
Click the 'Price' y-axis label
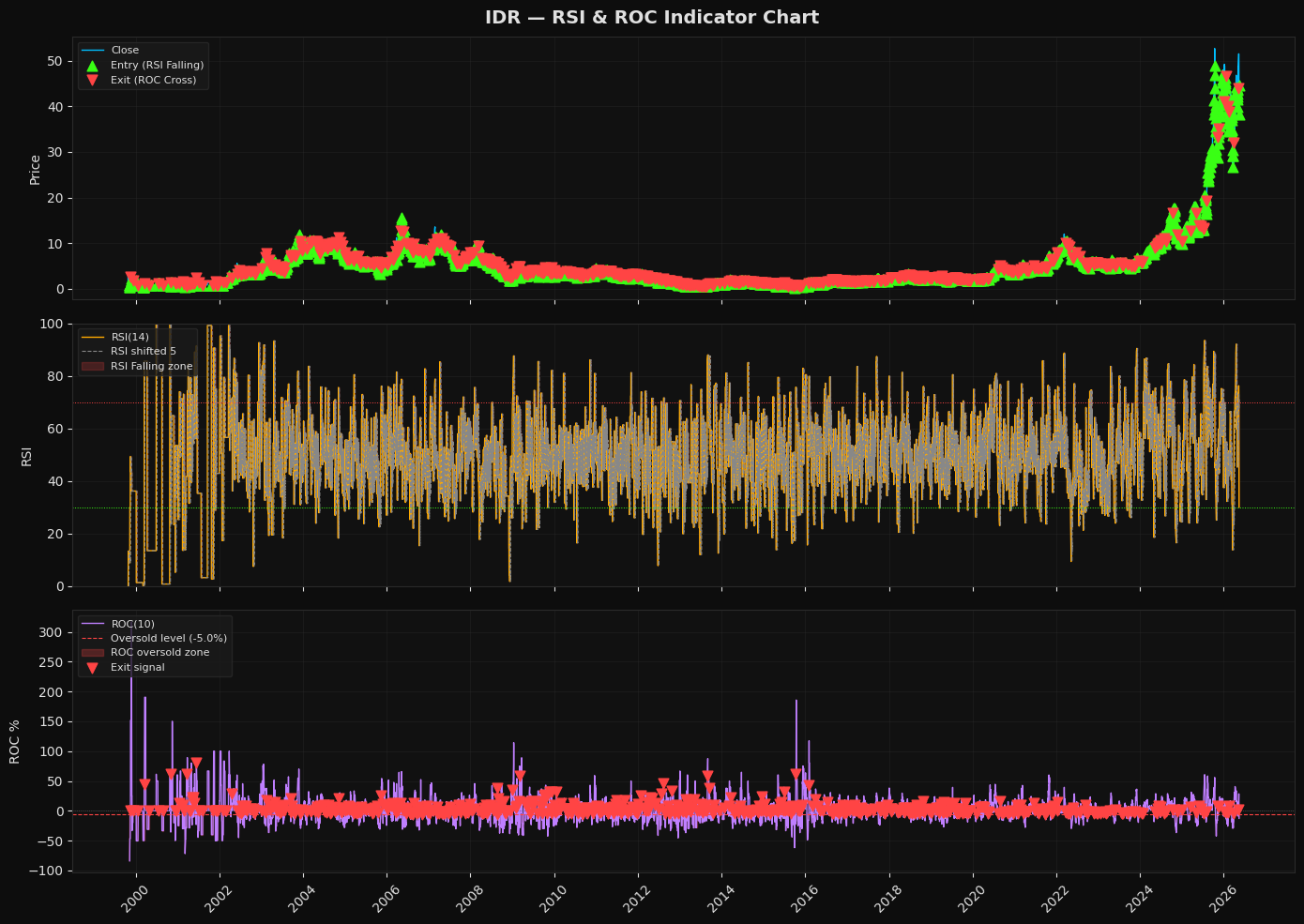point(35,170)
